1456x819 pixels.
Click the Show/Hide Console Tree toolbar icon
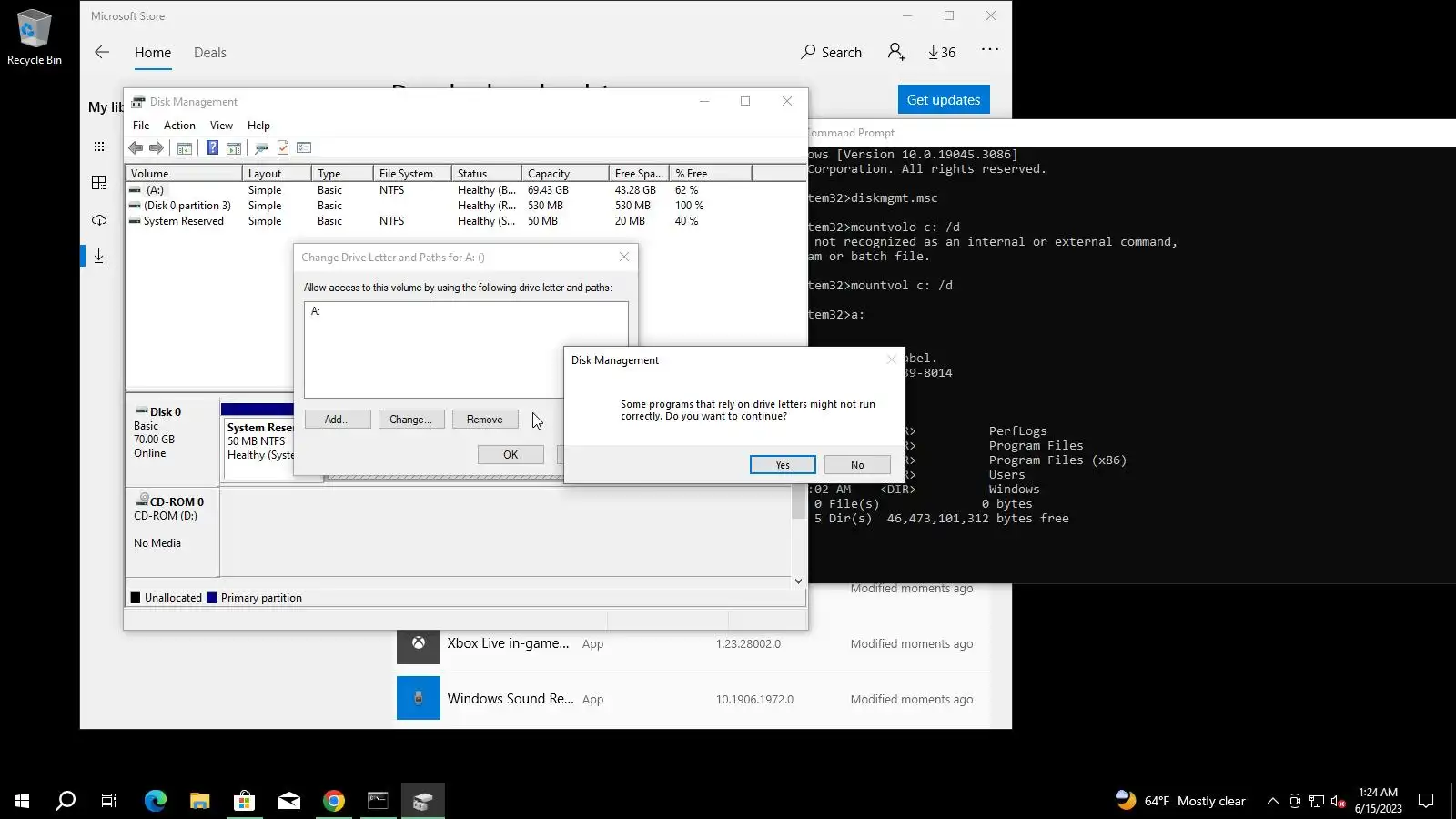185,147
